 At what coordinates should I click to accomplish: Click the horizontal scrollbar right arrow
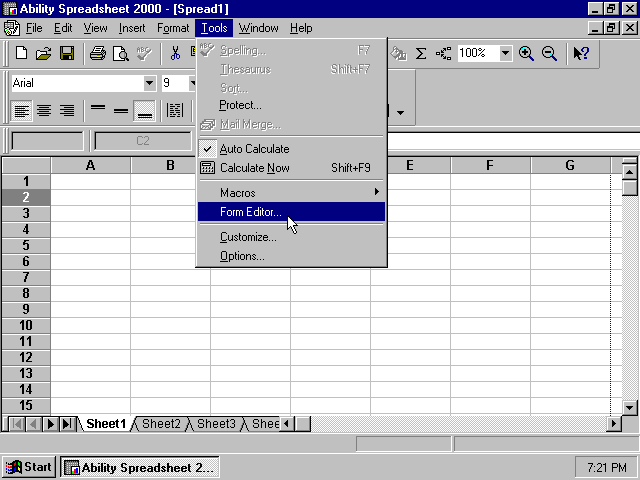coord(613,424)
